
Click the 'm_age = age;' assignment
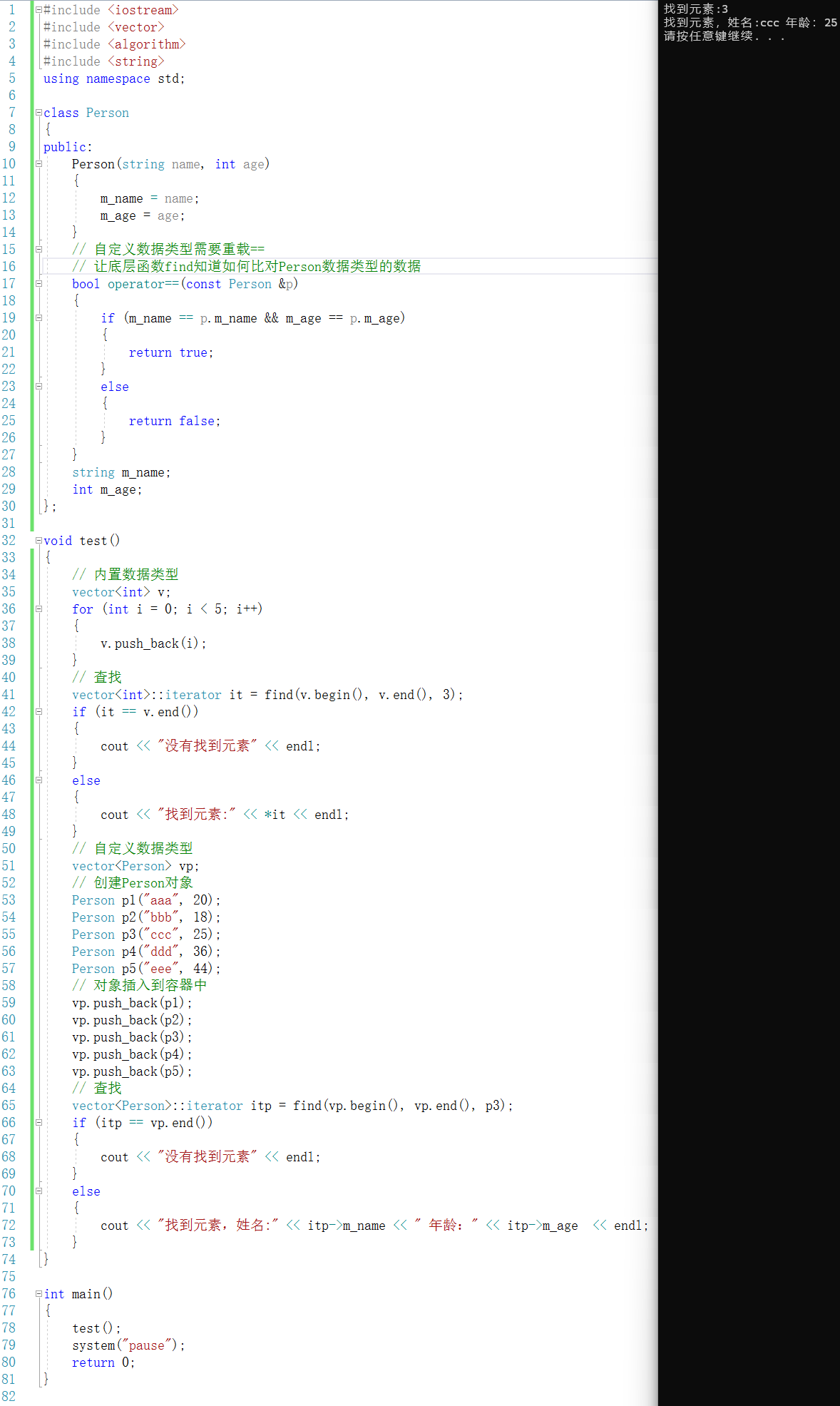coord(143,215)
